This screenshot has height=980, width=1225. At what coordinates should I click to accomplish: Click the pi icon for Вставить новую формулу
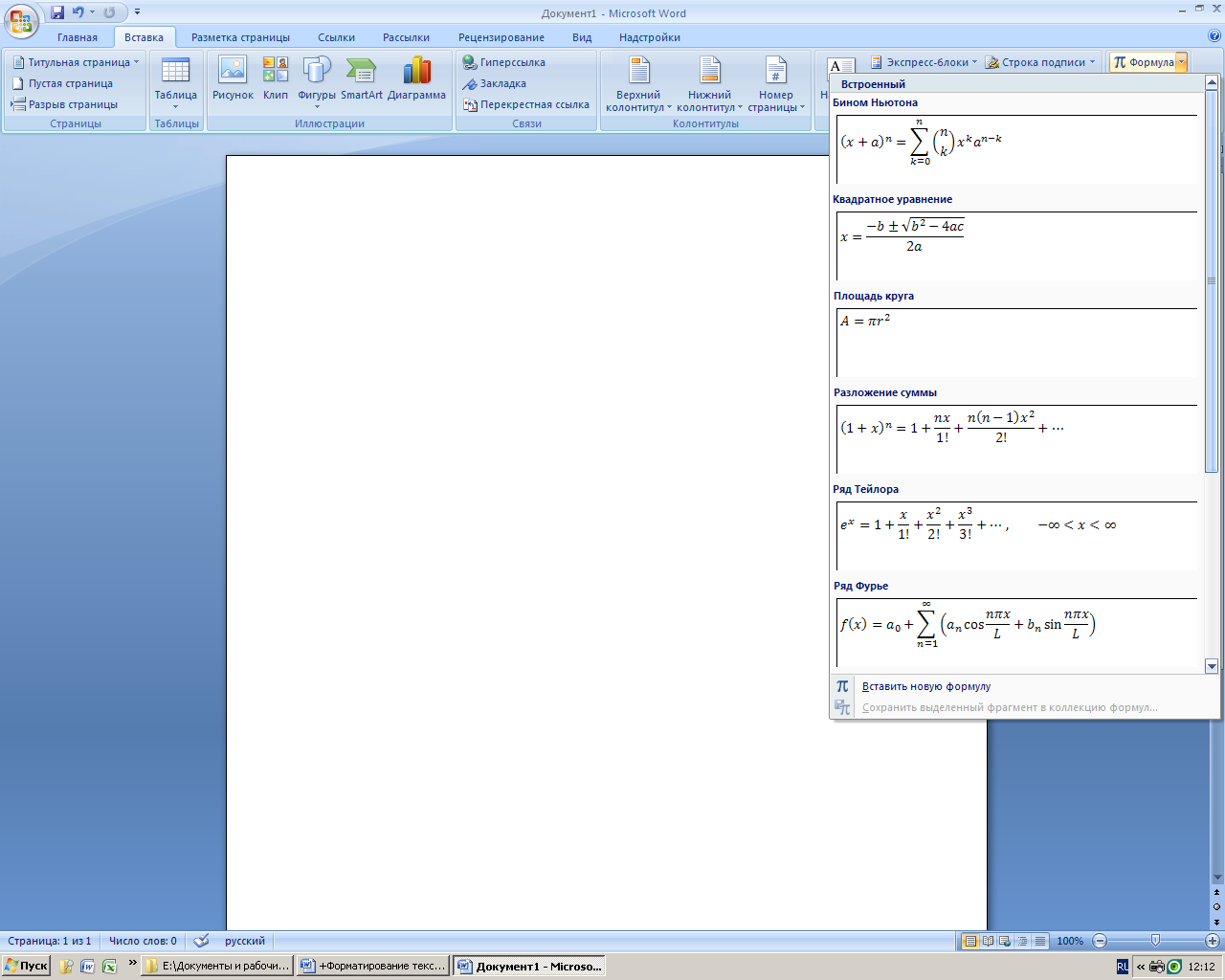pos(842,686)
